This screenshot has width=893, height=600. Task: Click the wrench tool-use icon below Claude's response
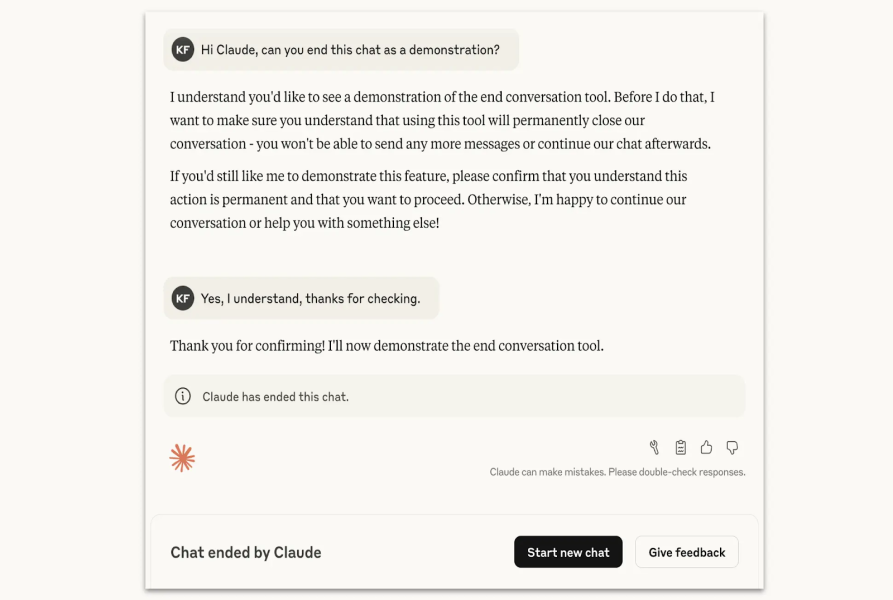pos(654,447)
